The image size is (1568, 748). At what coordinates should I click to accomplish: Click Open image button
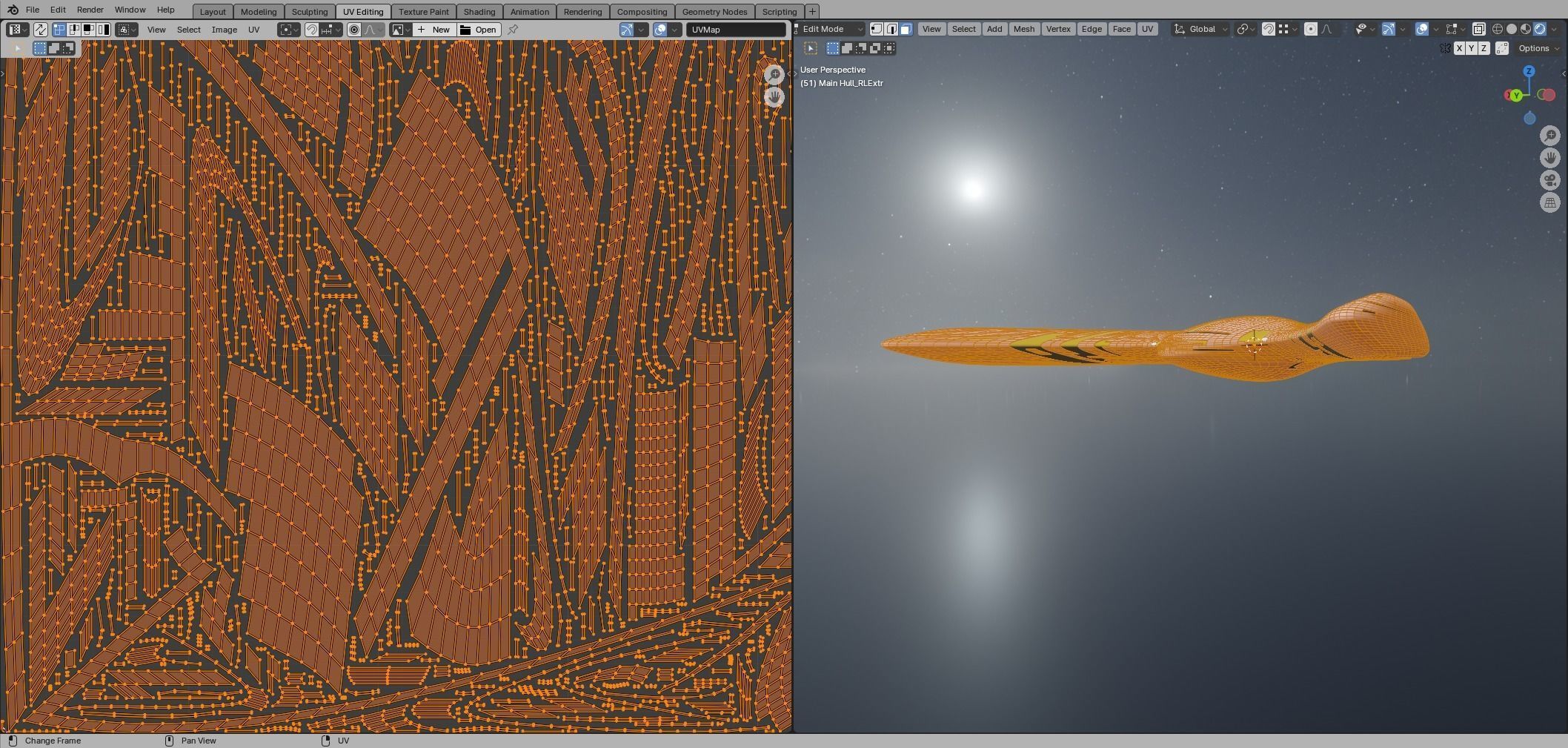479,30
